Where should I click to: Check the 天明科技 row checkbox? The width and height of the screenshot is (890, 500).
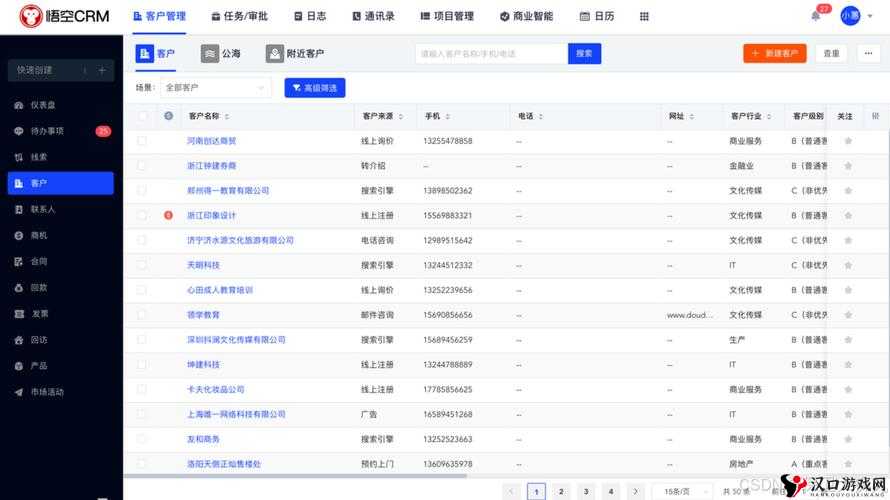[142, 265]
